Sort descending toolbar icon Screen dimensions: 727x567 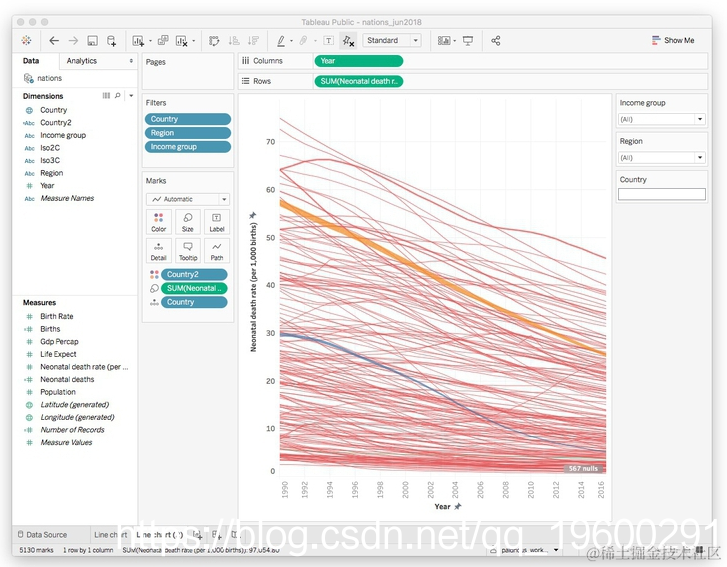click(253, 41)
